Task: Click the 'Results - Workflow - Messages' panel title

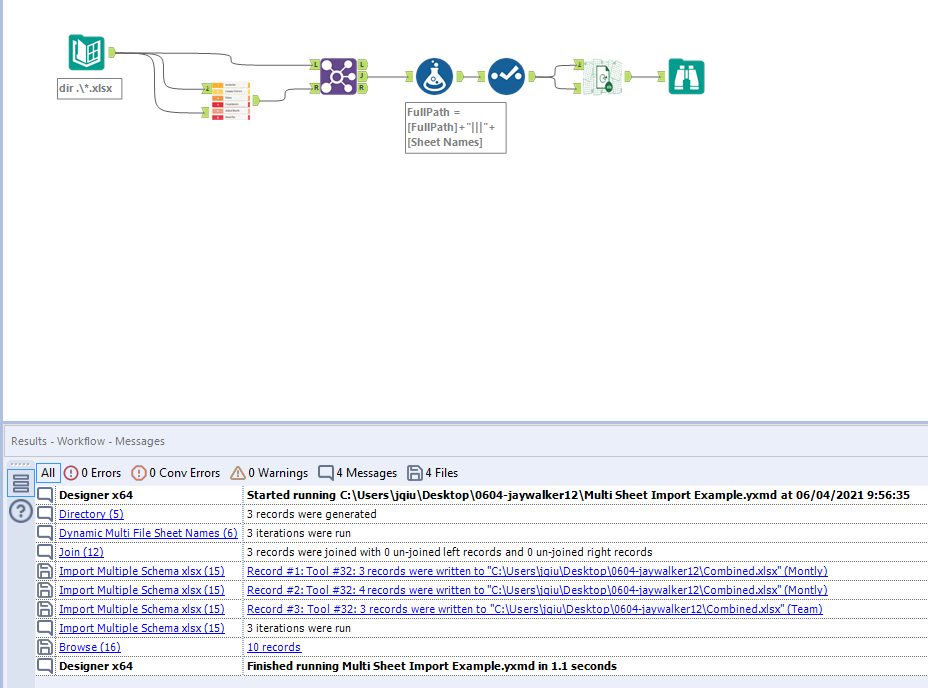Action: pyautogui.click(x=88, y=441)
